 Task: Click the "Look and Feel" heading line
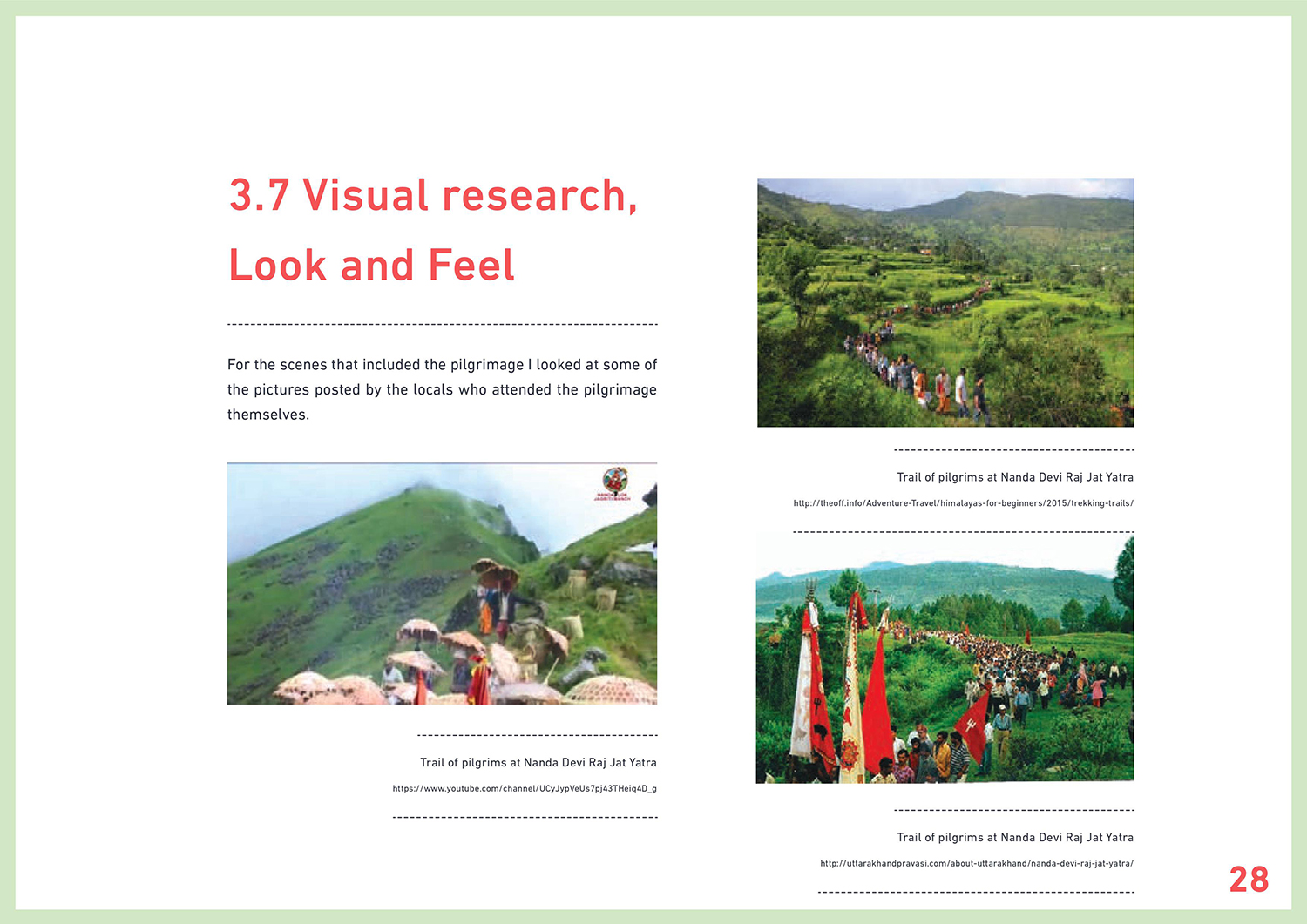[371, 265]
